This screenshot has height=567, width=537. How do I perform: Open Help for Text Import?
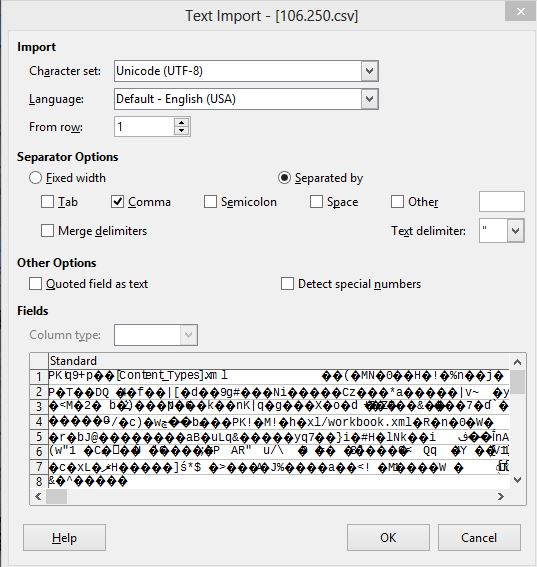pyautogui.click(x=64, y=538)
